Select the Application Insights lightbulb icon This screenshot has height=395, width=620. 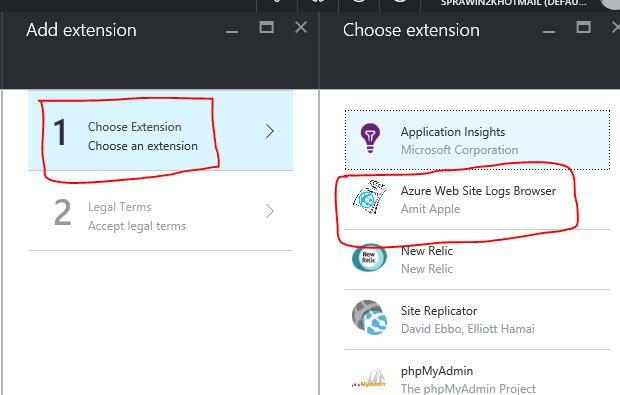(370, 138)
